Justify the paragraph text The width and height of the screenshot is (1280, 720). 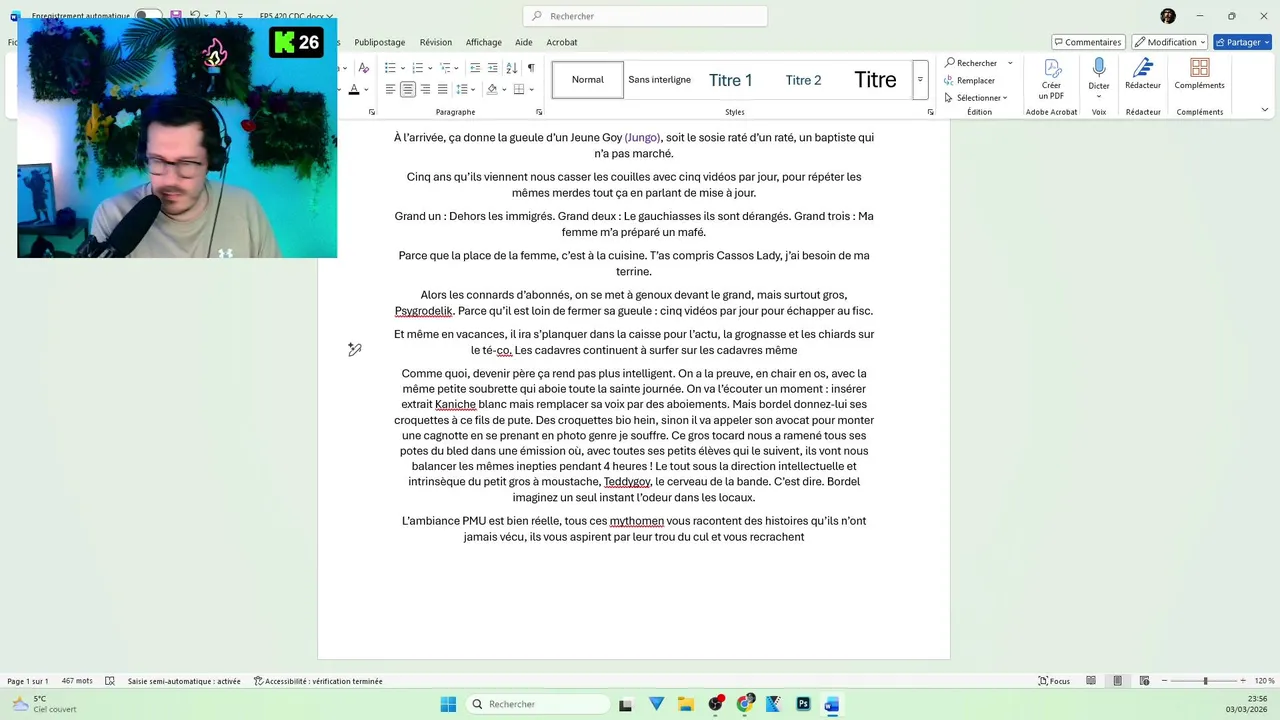[x=442, y=89]
